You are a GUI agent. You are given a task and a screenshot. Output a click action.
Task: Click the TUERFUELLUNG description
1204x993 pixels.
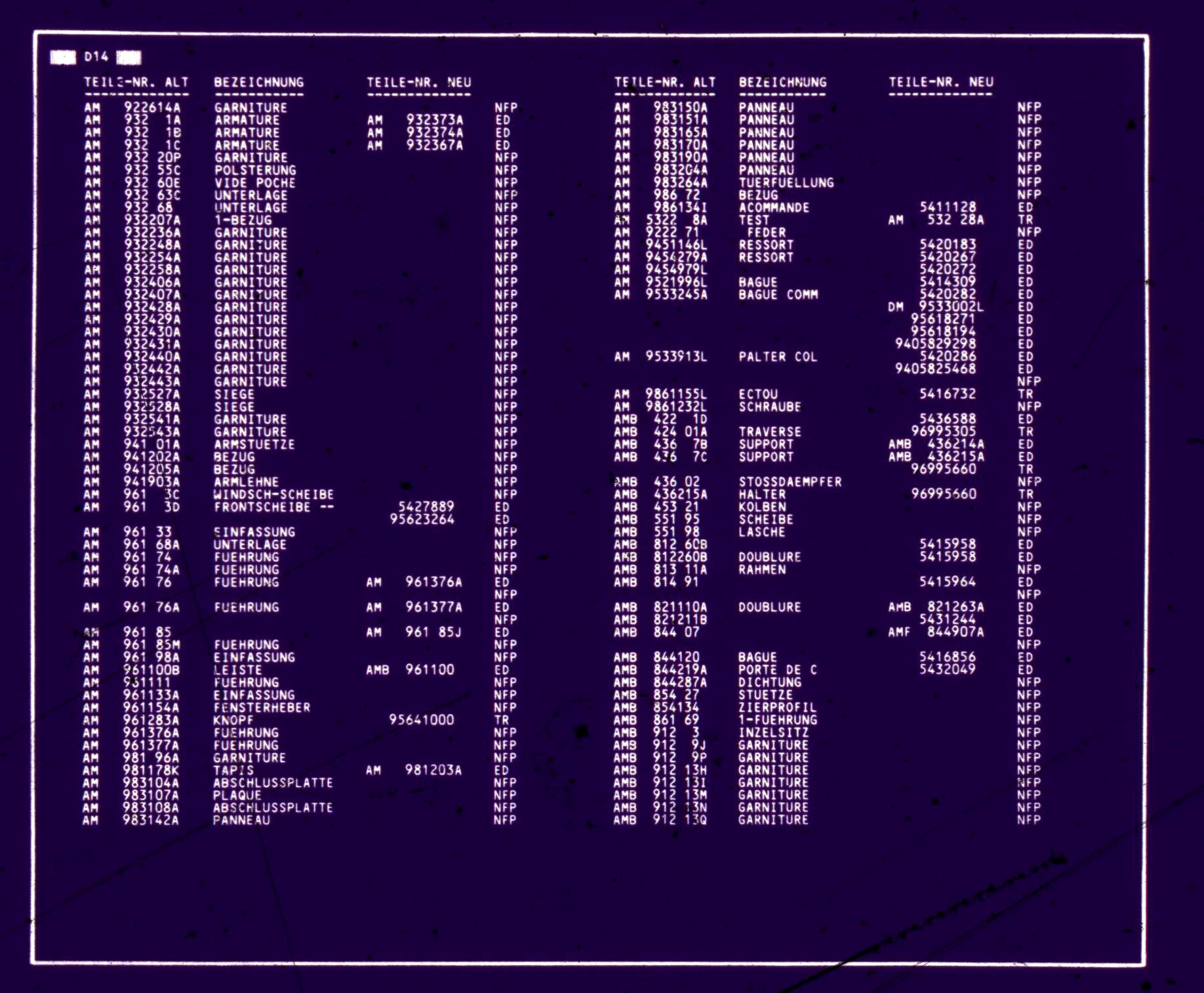point(787,182)
